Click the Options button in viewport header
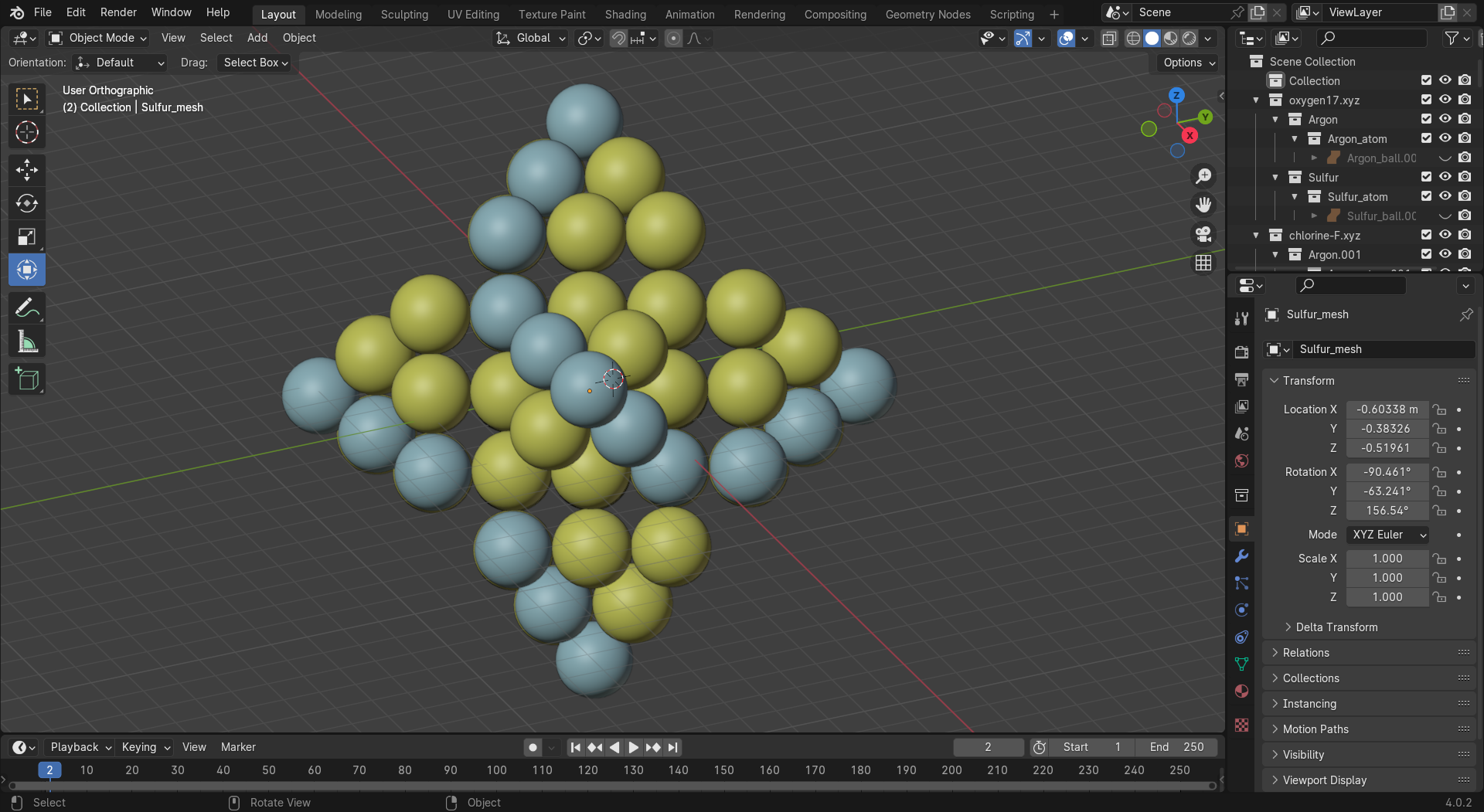Image resolution: width=1484 pixels, height=812 pixels. pyautogui.click(x=1189, y=63)
